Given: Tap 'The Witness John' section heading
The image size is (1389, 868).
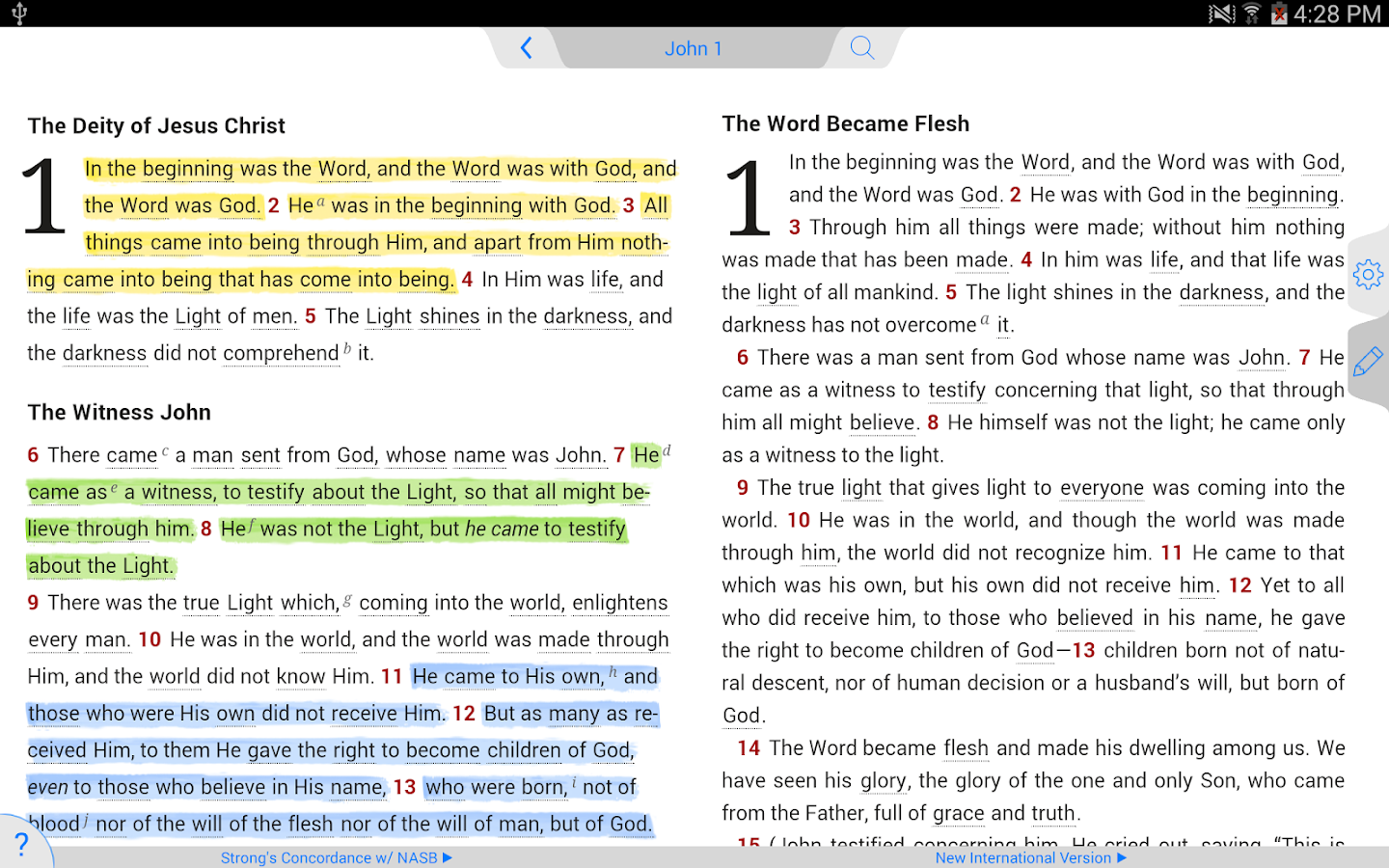Looking at the screenshot, I should coord(119,412).
